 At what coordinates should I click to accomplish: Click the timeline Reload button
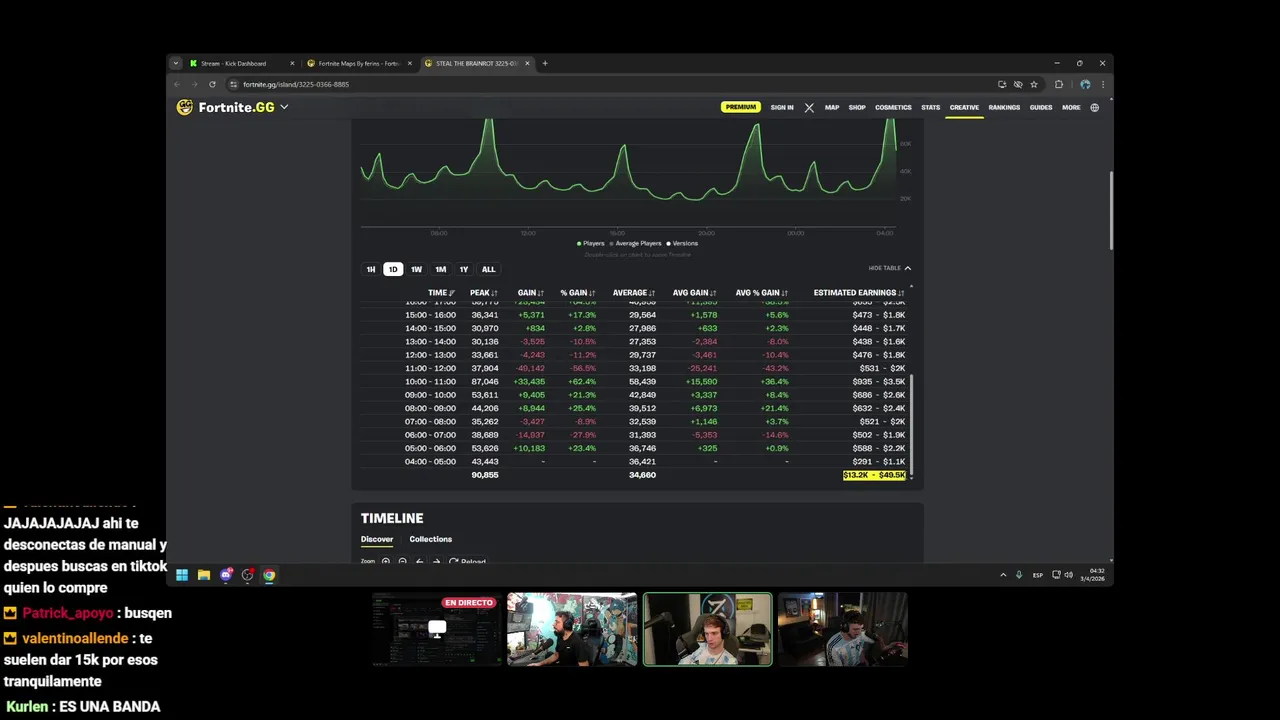467,561
